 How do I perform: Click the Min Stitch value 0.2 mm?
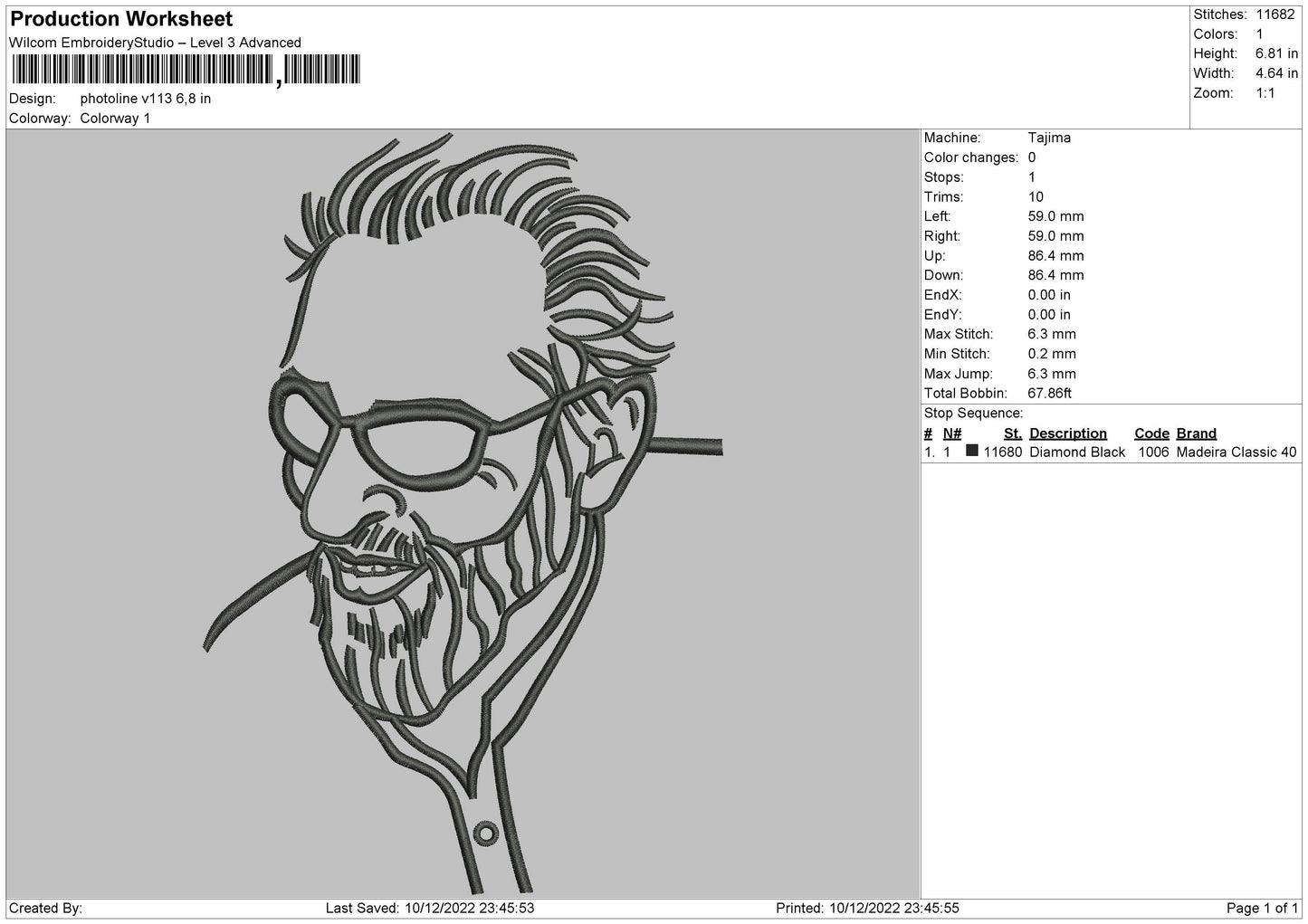coord(1052,354)
